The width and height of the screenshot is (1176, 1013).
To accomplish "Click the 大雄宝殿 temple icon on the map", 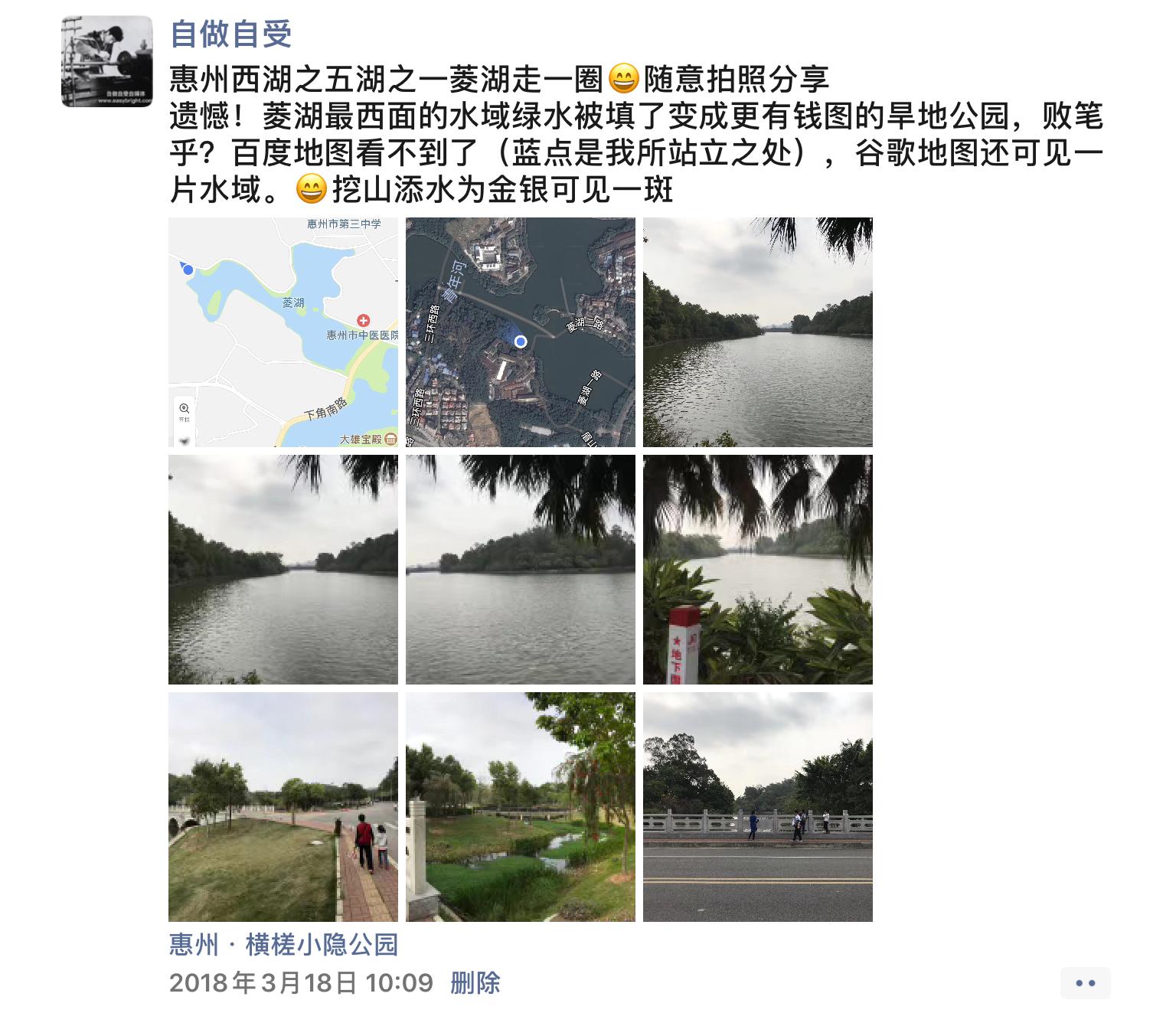I will [x=390, y=439].
